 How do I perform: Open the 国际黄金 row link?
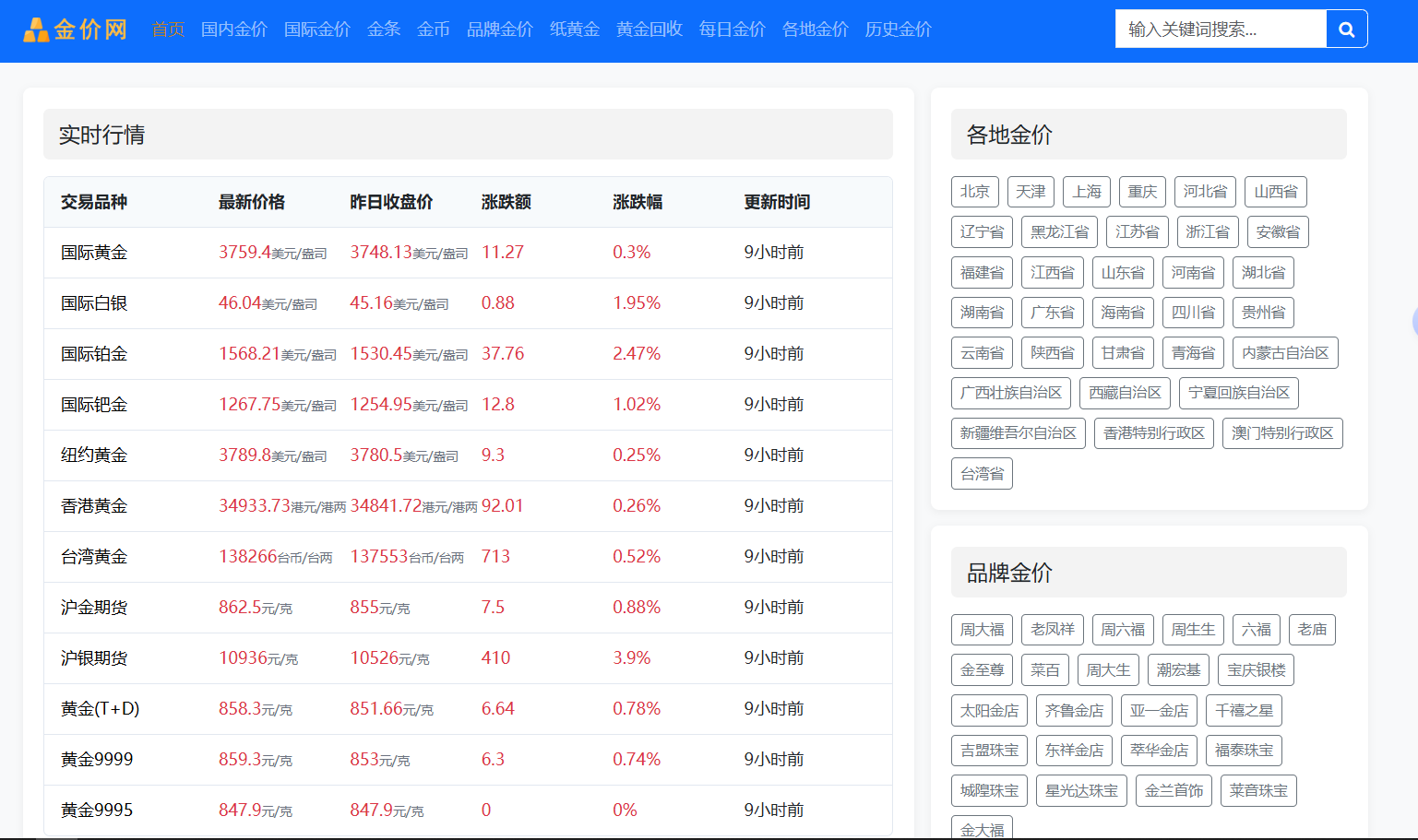coord(94,253)
